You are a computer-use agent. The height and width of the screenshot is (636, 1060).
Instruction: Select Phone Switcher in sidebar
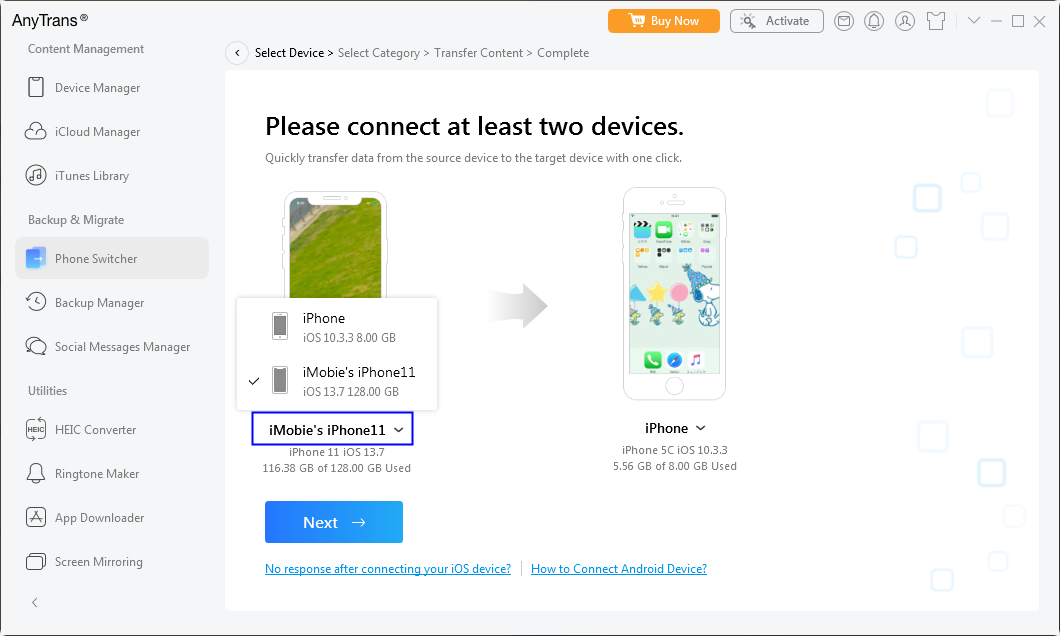[112, 258]
